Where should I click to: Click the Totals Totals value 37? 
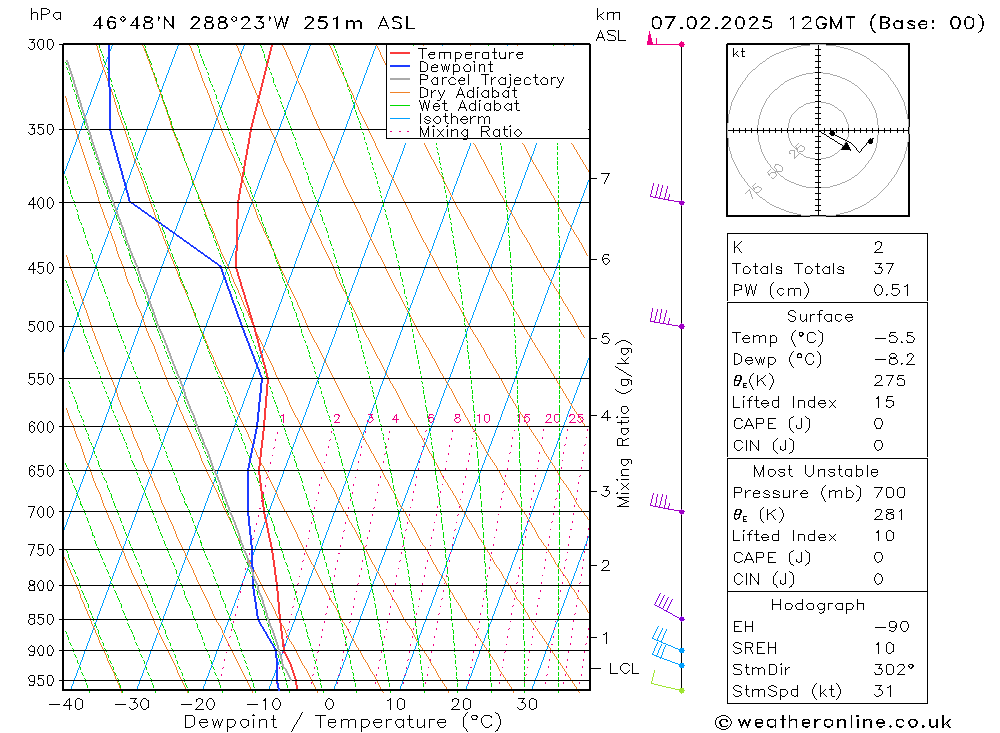tap(885, 269)
